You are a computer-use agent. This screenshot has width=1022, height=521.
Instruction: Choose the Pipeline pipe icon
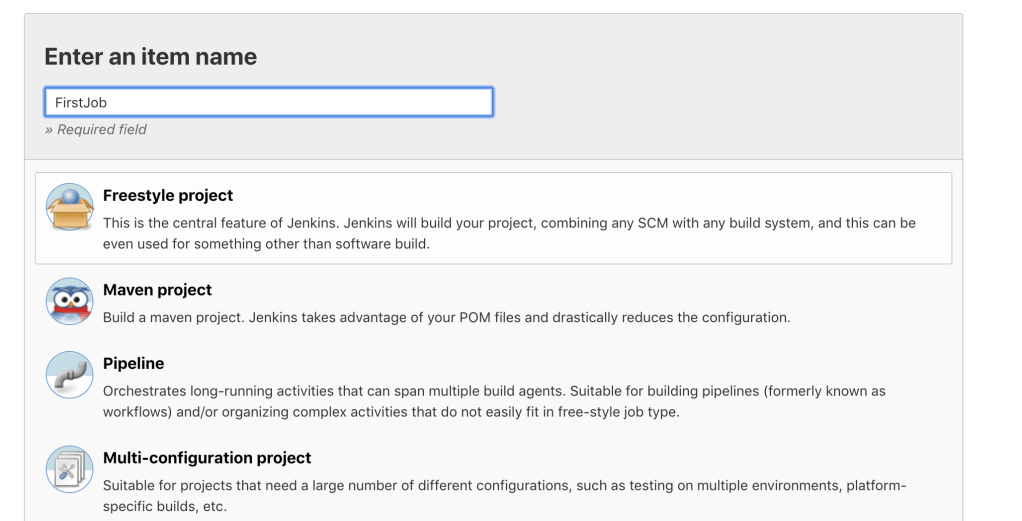[x=69, y=375]
